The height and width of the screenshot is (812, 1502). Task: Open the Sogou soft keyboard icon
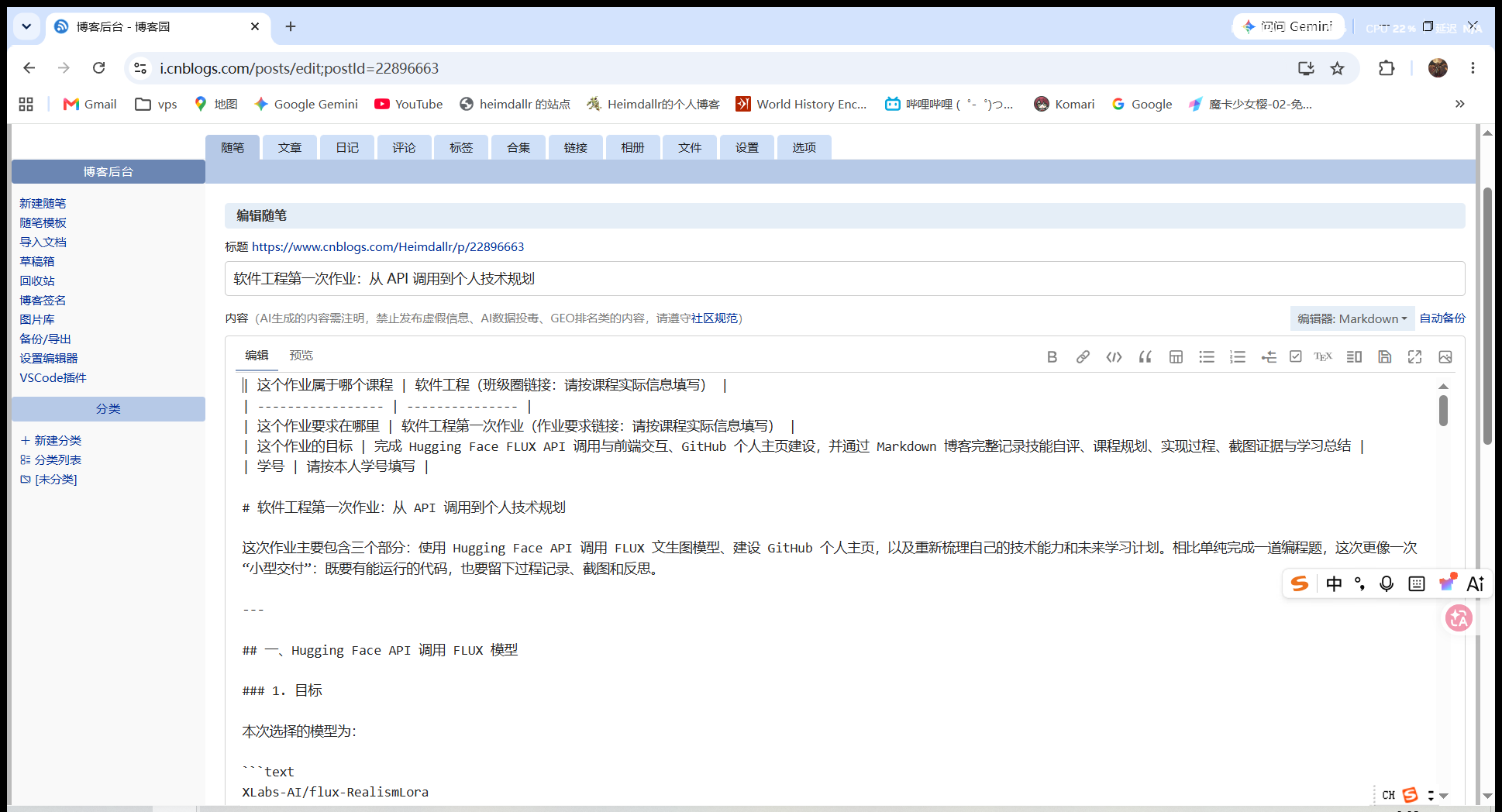point(1417,583)
